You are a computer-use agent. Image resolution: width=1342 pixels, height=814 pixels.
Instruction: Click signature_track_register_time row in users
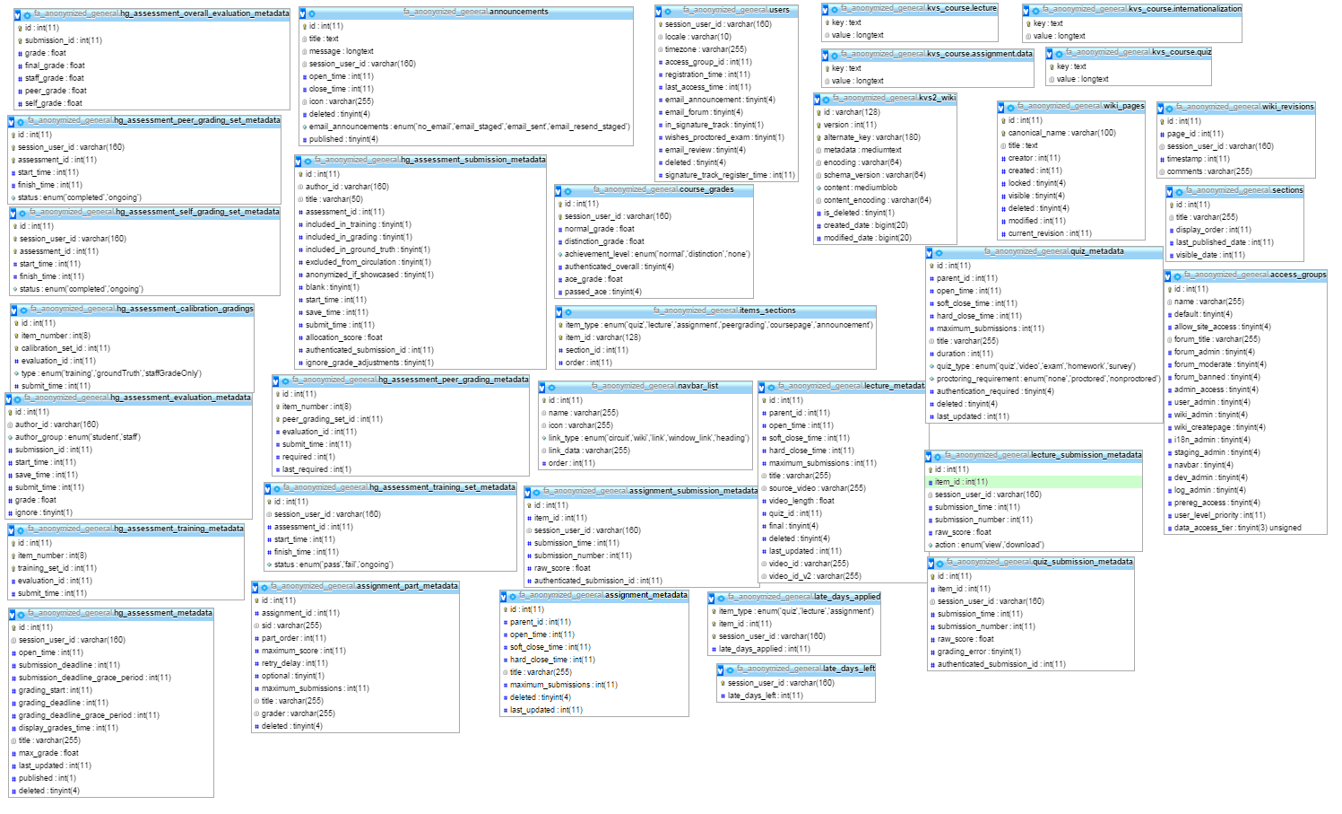point(726,175)
